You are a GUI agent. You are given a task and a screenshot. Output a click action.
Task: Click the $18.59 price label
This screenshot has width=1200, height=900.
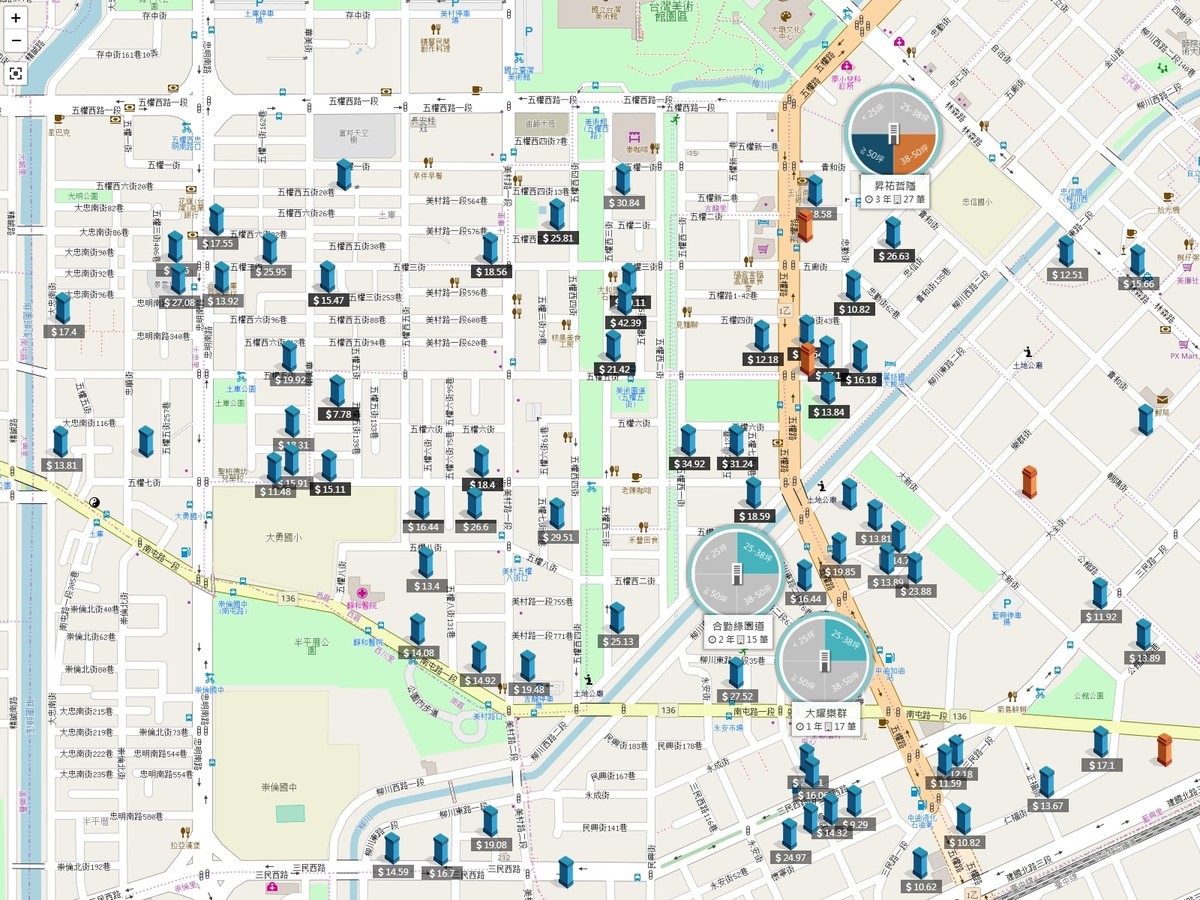pos(754,516)
